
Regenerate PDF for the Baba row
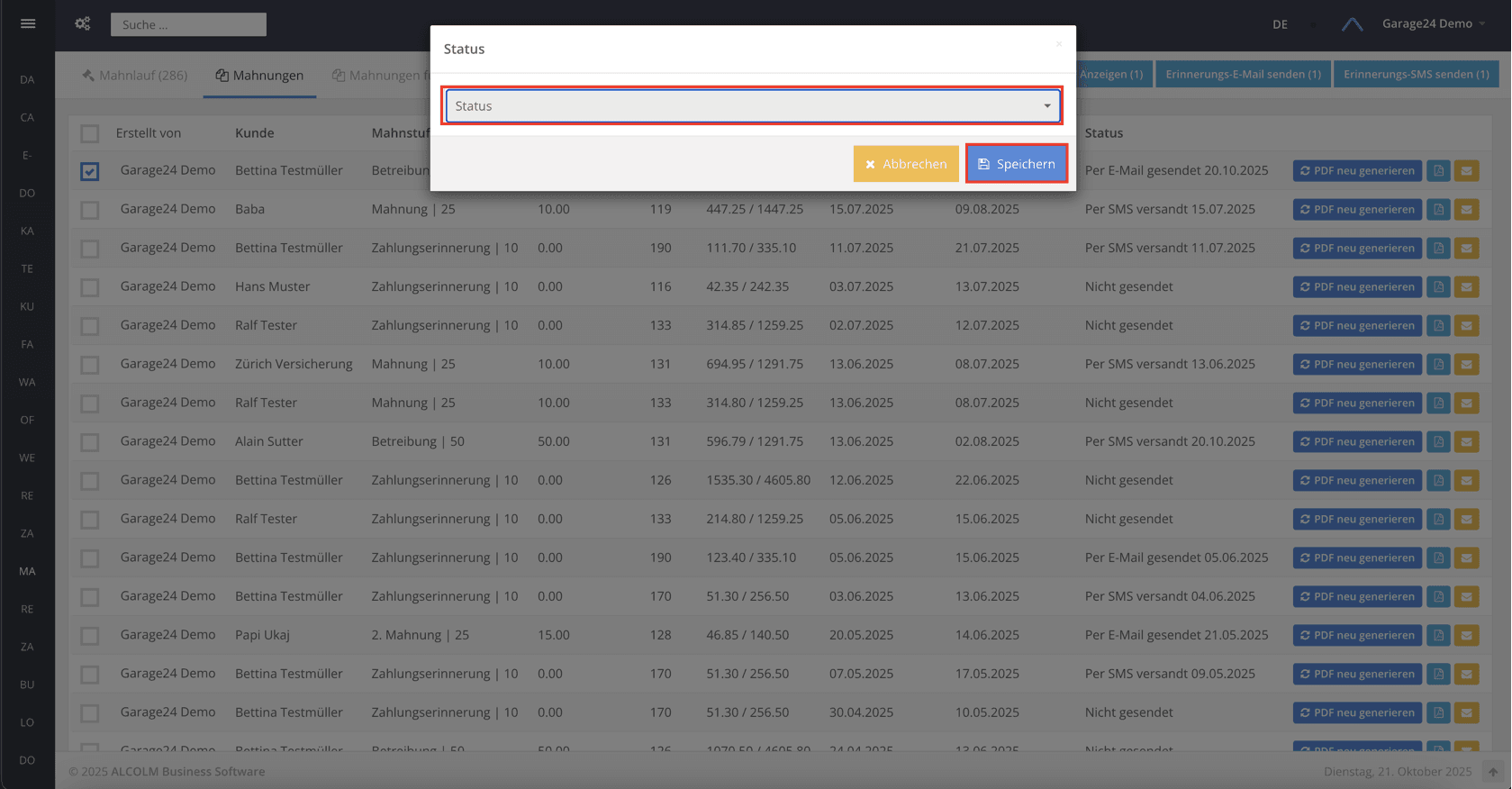1357,210
